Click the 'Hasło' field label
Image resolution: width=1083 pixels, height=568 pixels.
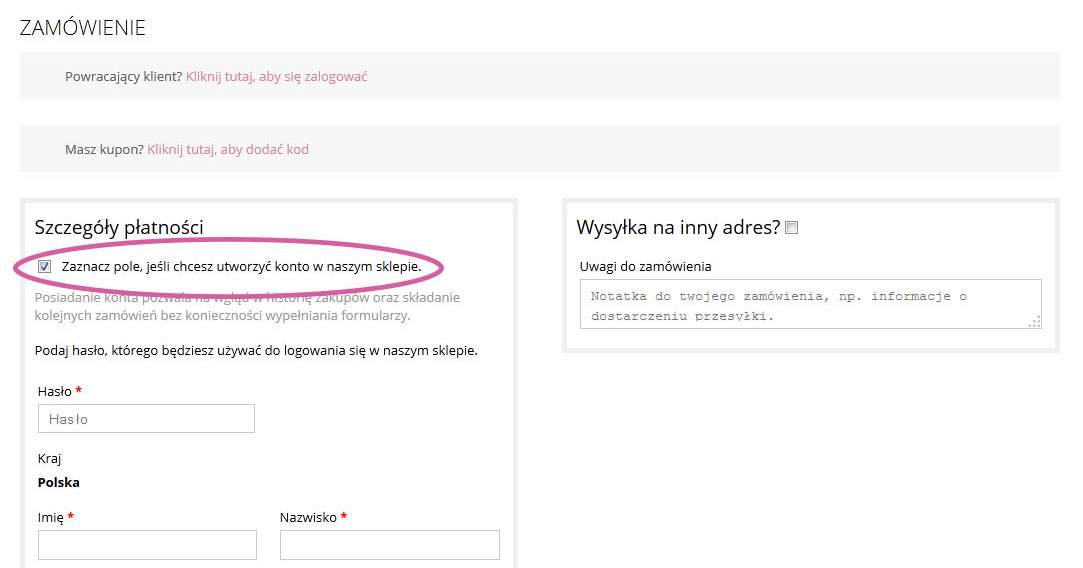tap(55, 392)
